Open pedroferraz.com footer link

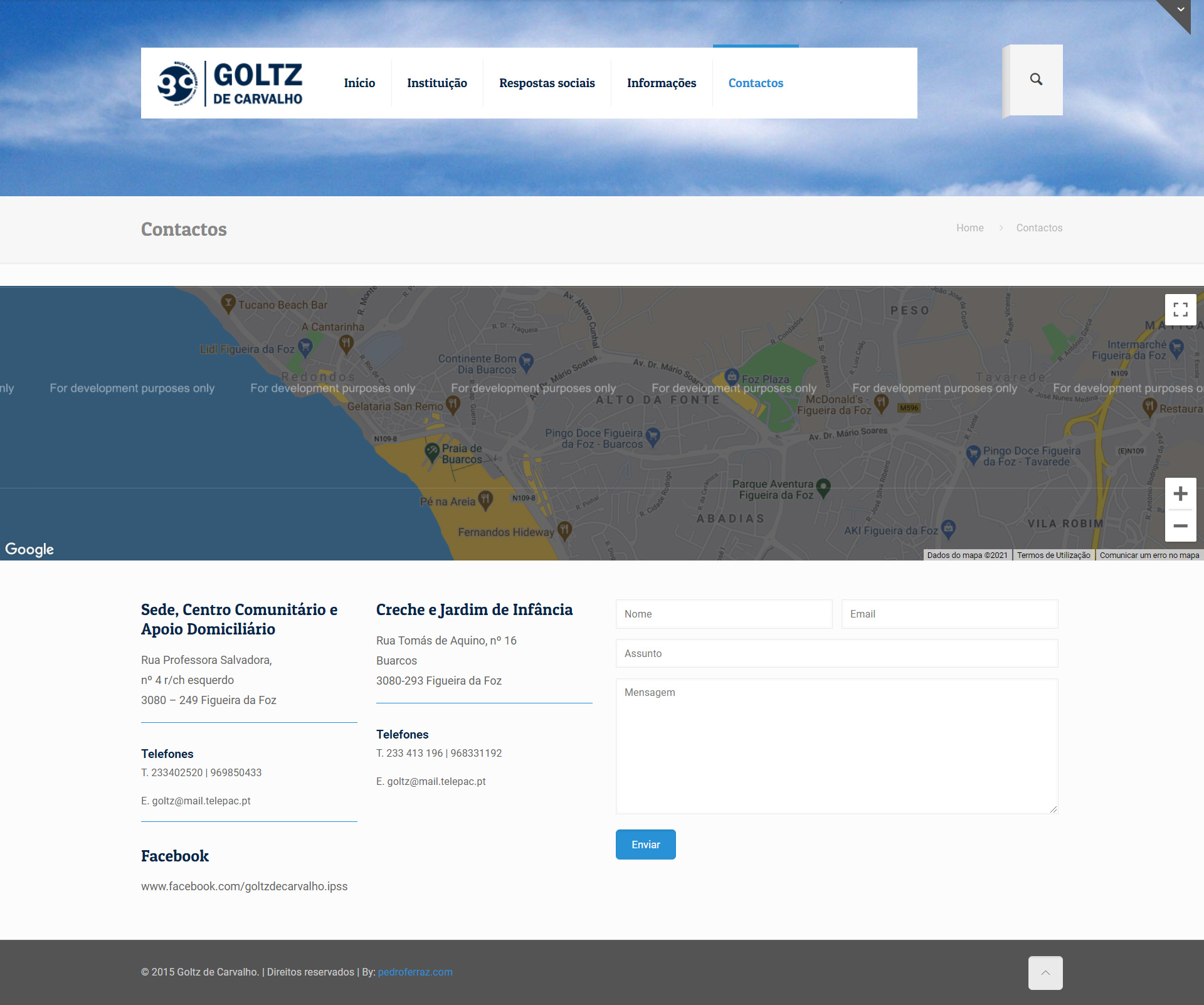(415, 972)
